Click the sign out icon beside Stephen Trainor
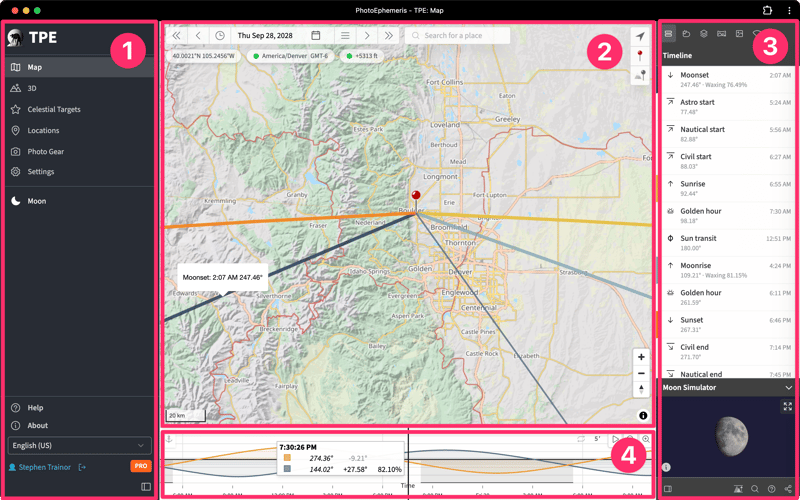Screen dimensions: 800x500 pyautogui.click(x=82, y=467)
